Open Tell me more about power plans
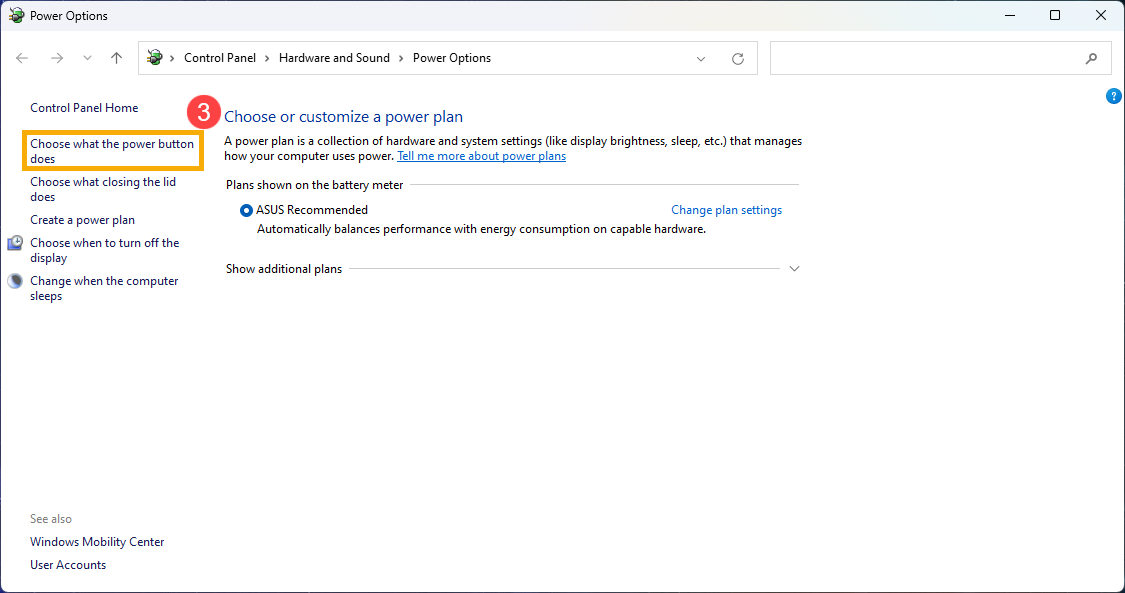Image resolution: width=1125 pixels, height=593 pixels. pyautogui.click(x=481, y=156)
